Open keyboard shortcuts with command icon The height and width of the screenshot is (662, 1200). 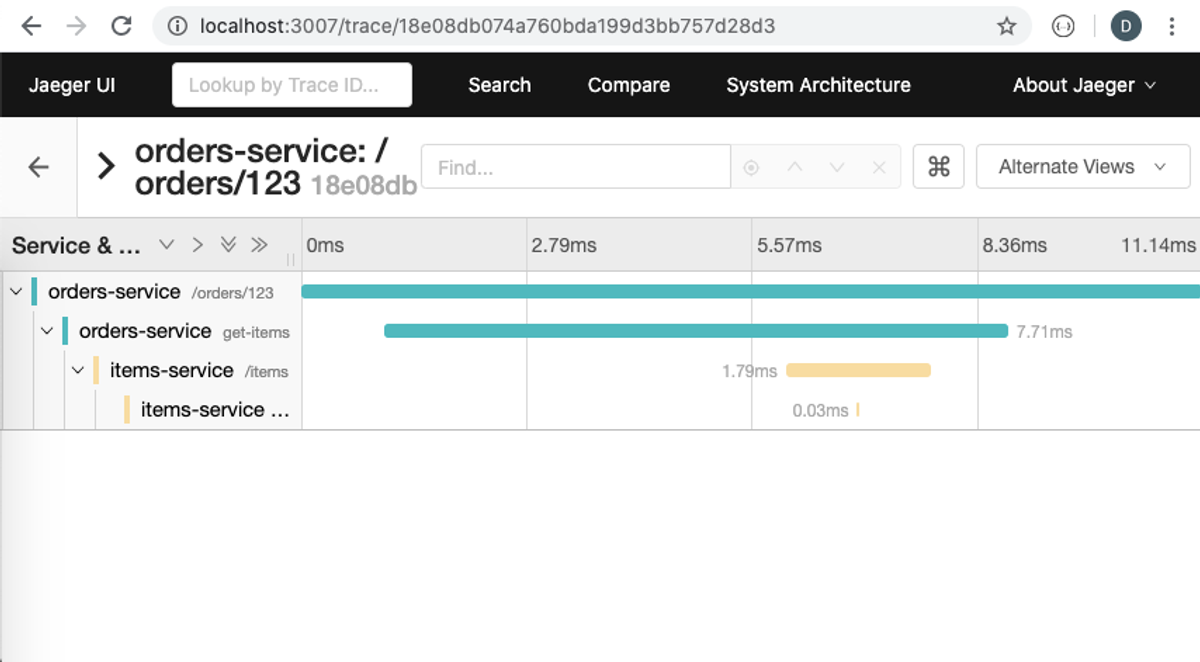pos(938,167)
